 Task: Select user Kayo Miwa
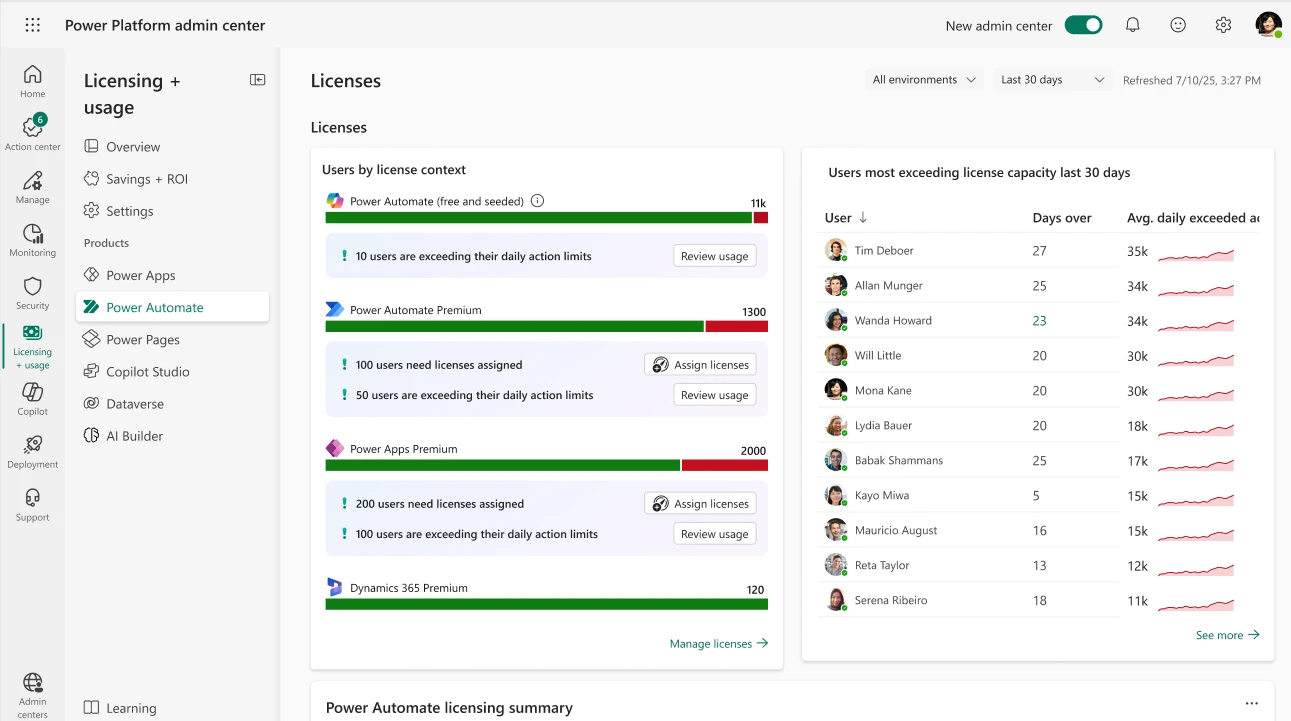point(881,496)
